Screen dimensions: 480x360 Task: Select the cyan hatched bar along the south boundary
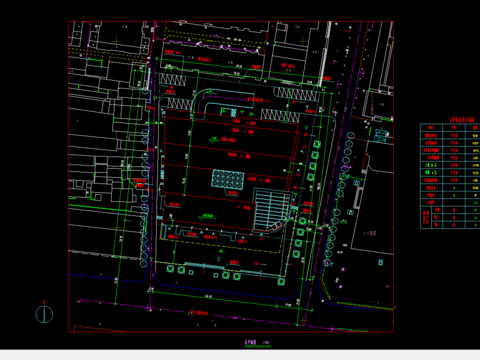click(x=204, y=266)
